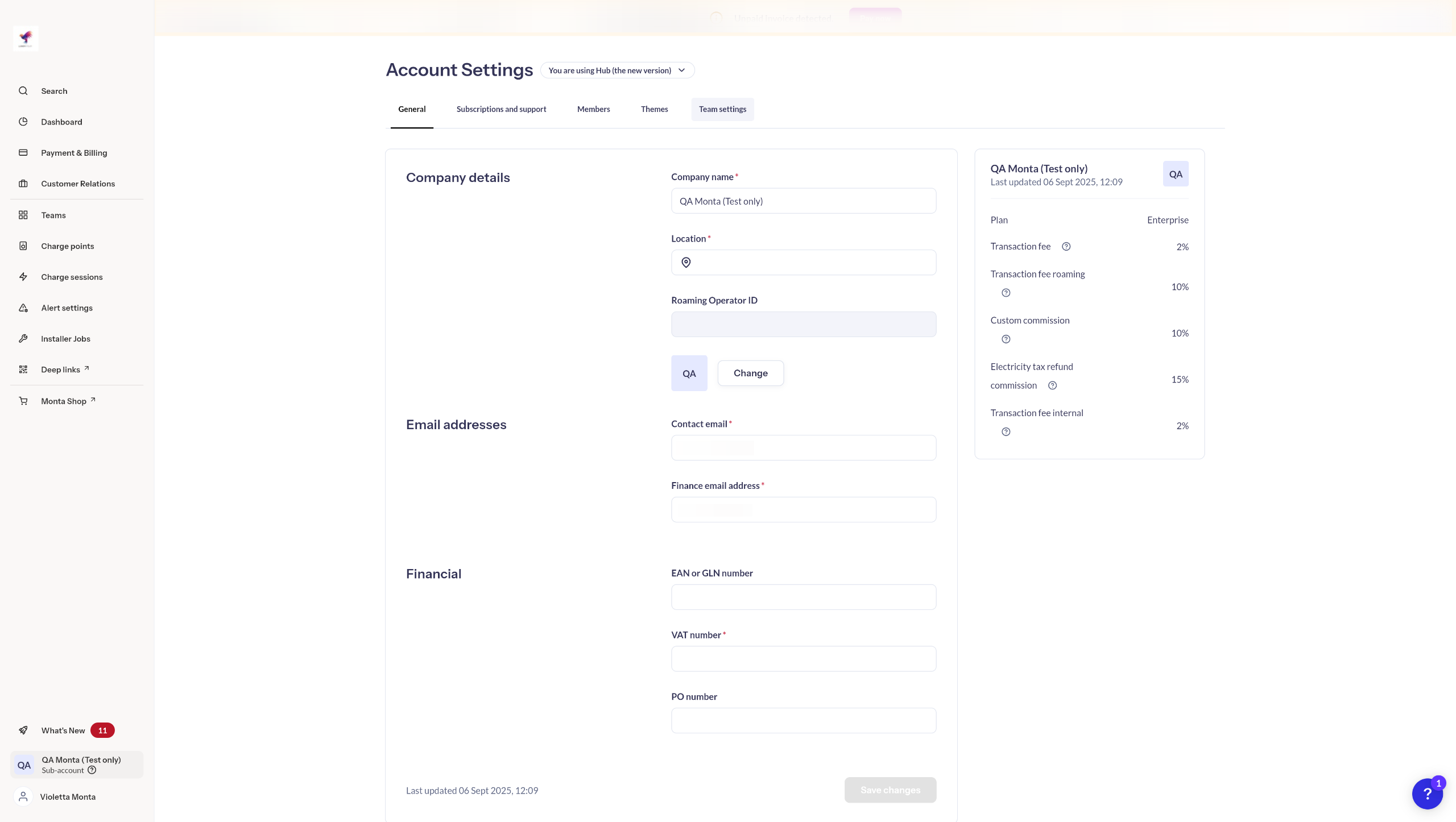Open Dashboard via its pie chart icon
The width and height of the screenshot is (1456, 822).
coord(23,122)
